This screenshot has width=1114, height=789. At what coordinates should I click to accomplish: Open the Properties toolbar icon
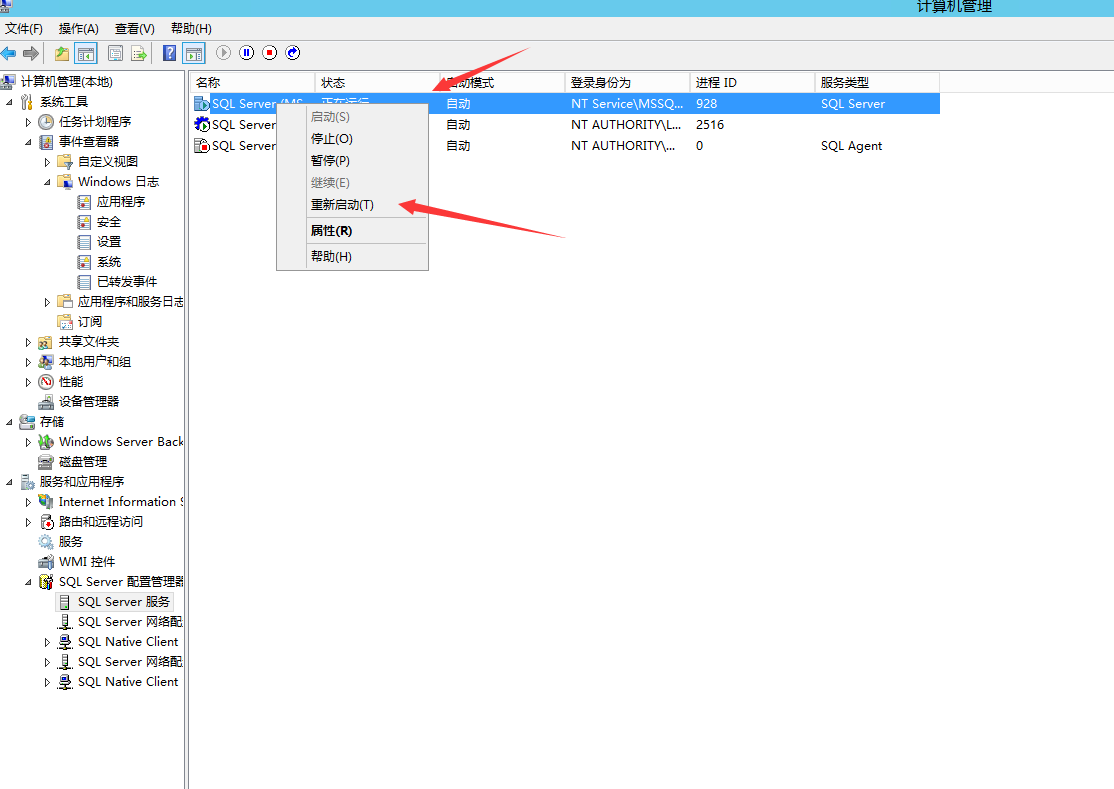[x=116, y=52]
